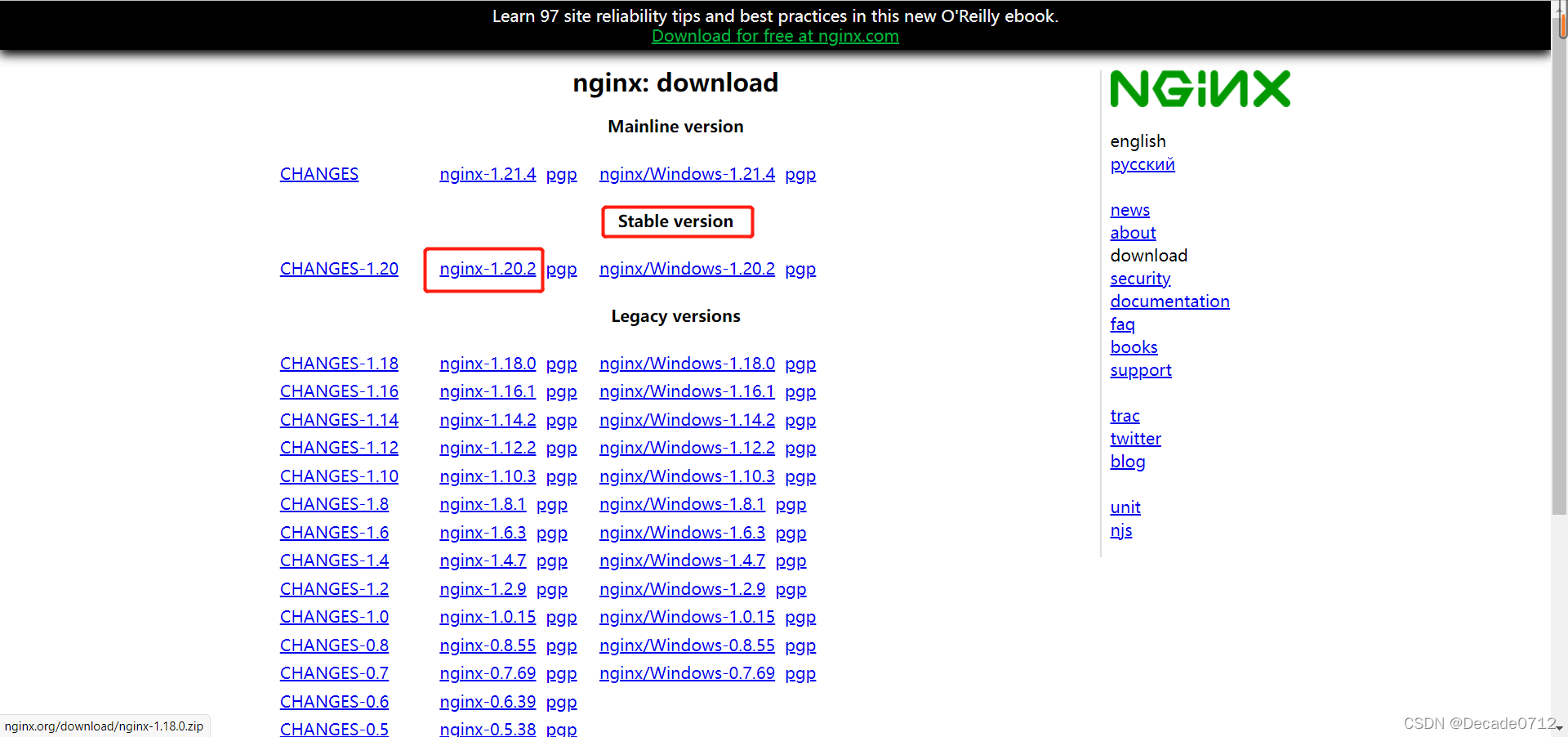Download nginx-0.8.55 source
Image resolution: width=1568 pixels, height=737 pixels.
pos(488,645)
